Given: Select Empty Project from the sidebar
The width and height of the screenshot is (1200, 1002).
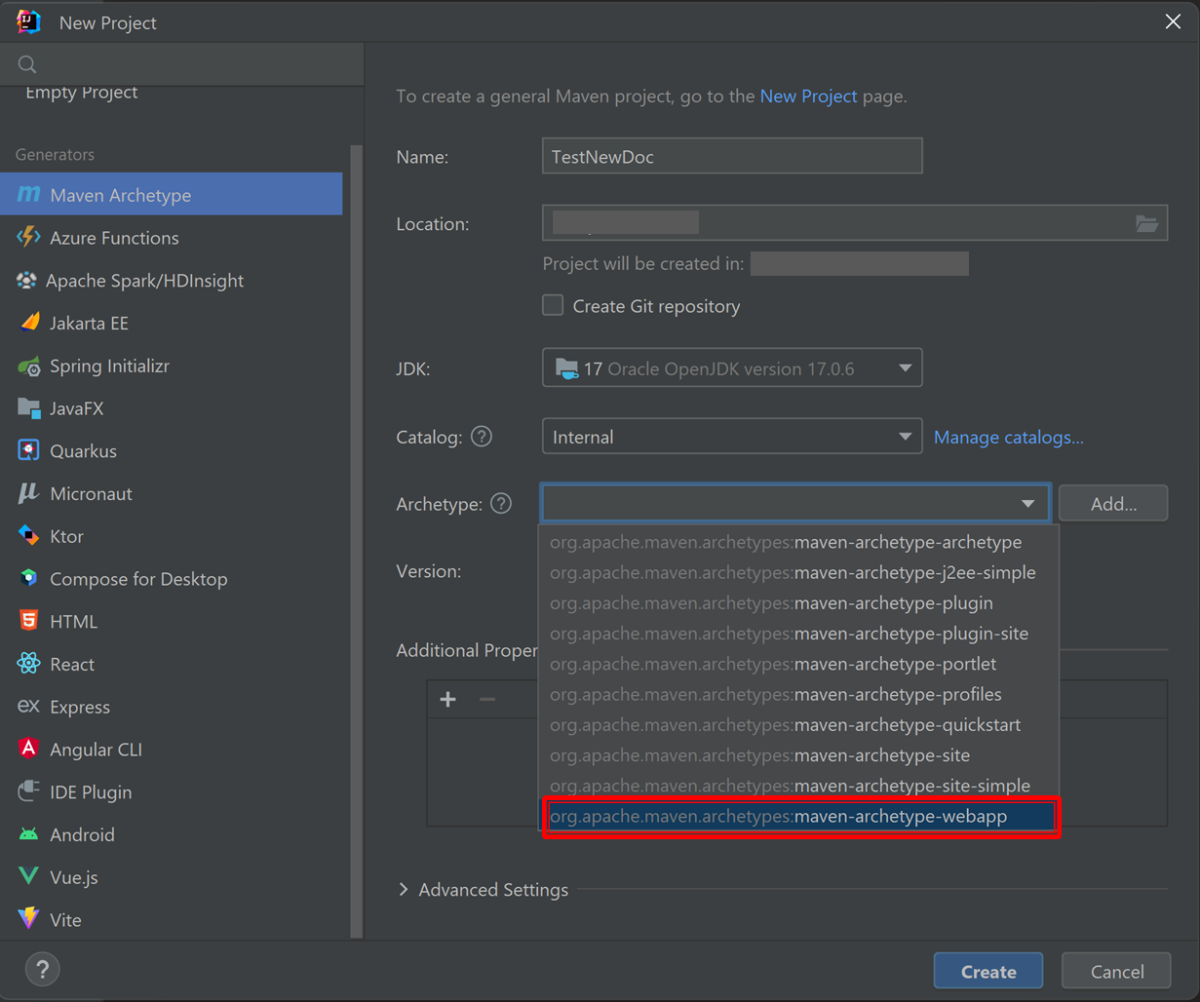Looking at the screenshot, I should 80,92.
